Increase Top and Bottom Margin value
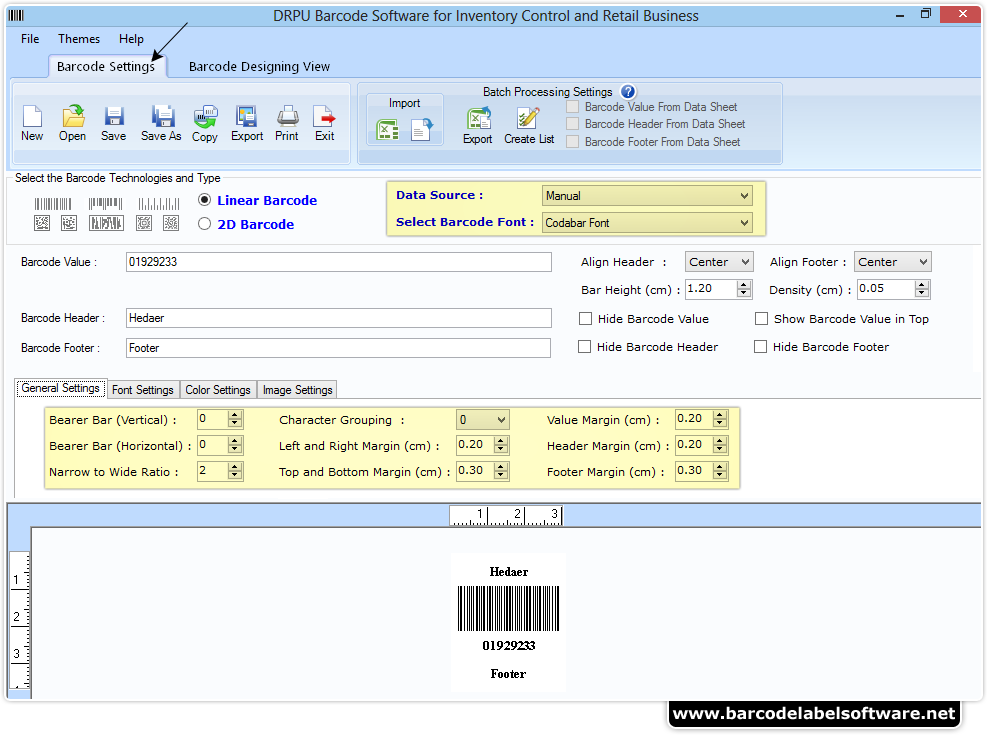This screenshot has width=987, height=735. pyautogui.click(x=501, y=467)
